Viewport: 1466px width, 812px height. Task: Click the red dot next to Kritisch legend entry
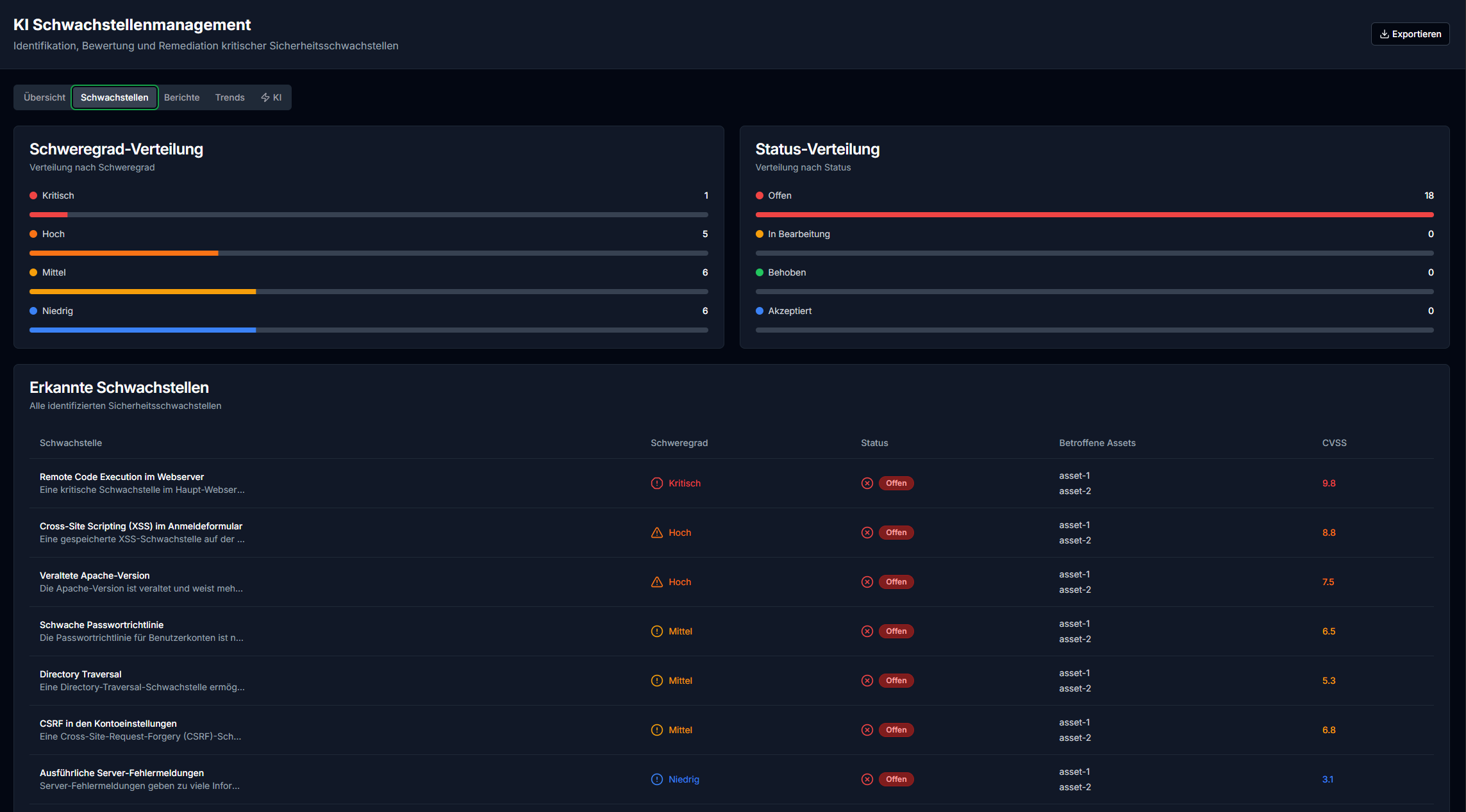point(33,195)
